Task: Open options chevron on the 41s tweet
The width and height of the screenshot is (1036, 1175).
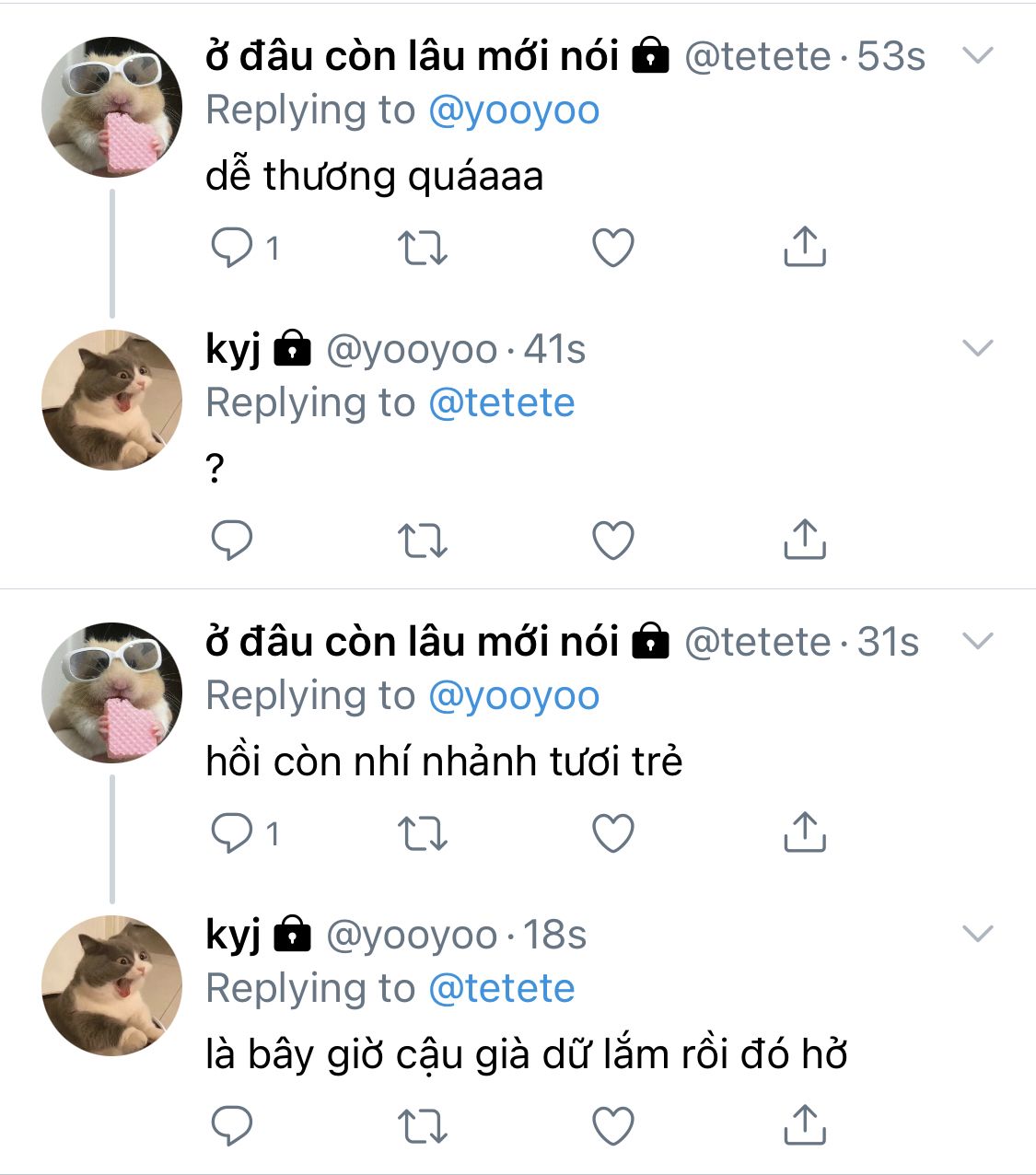Action: tap(977, 348)
